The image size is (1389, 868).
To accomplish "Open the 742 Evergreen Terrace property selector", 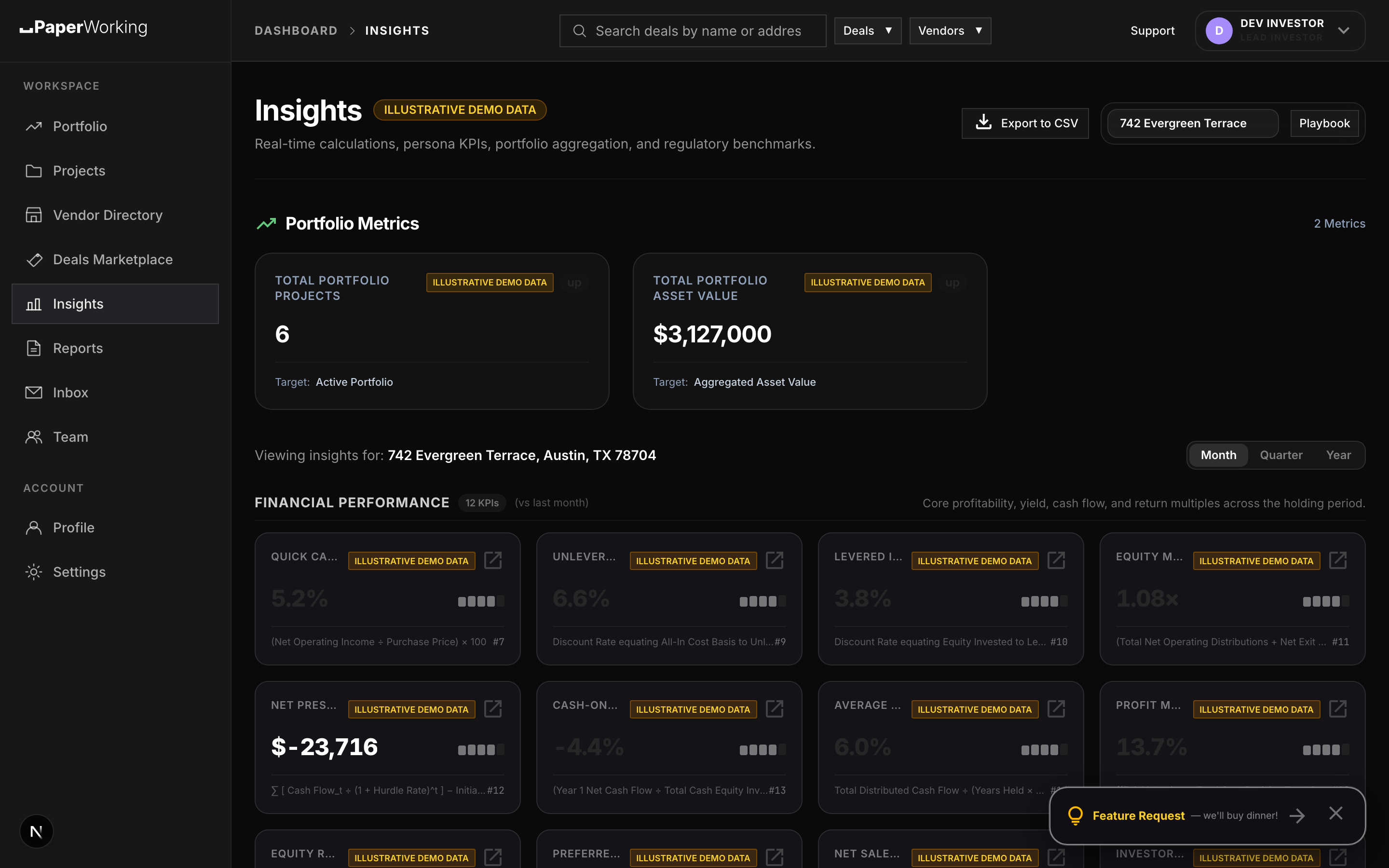I will click(x=1193, y=123).
